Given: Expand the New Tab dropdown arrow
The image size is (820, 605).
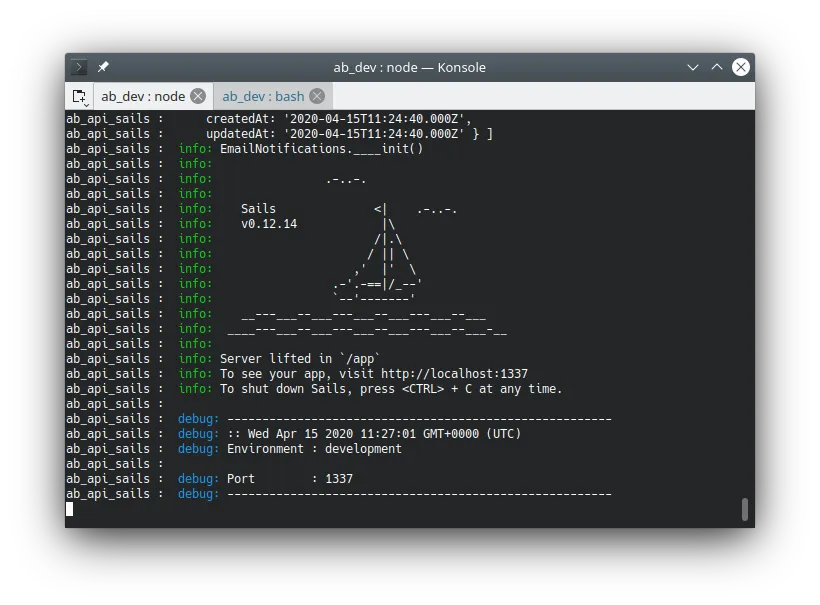Looking at the screenshot, I should [x=87, y=103].
